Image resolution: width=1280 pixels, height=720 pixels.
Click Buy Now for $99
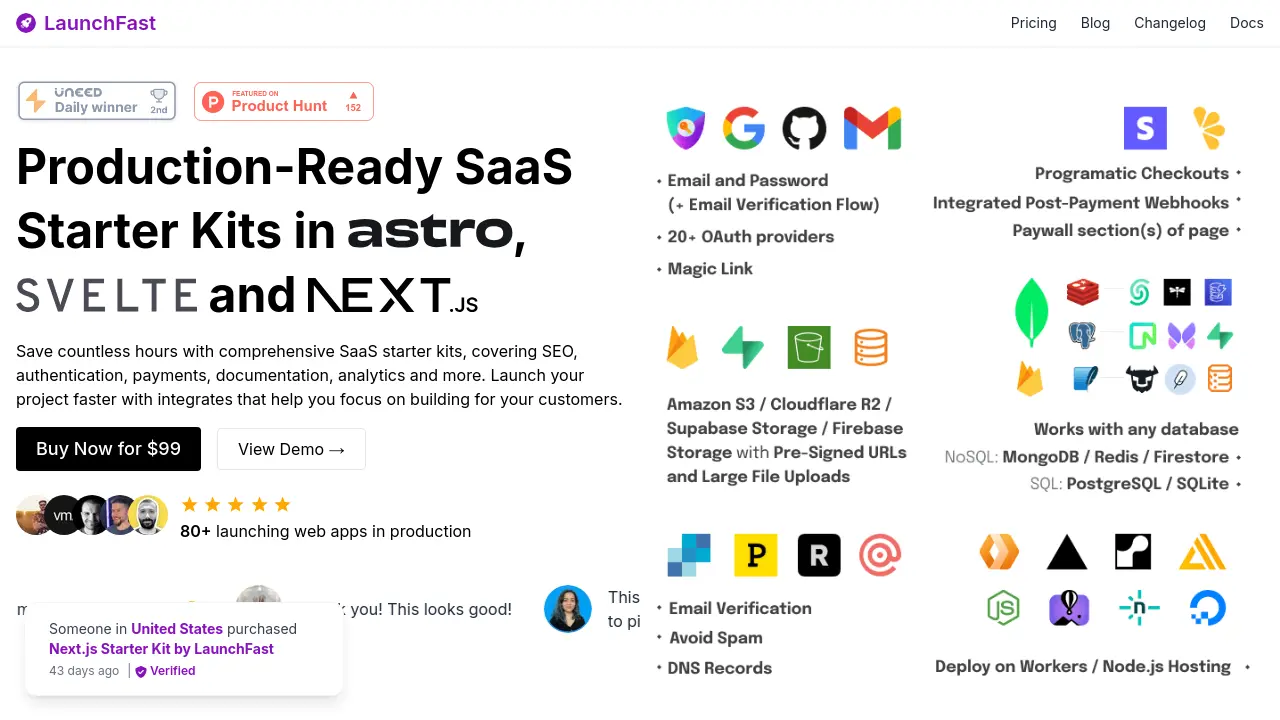tap(108, 449)
